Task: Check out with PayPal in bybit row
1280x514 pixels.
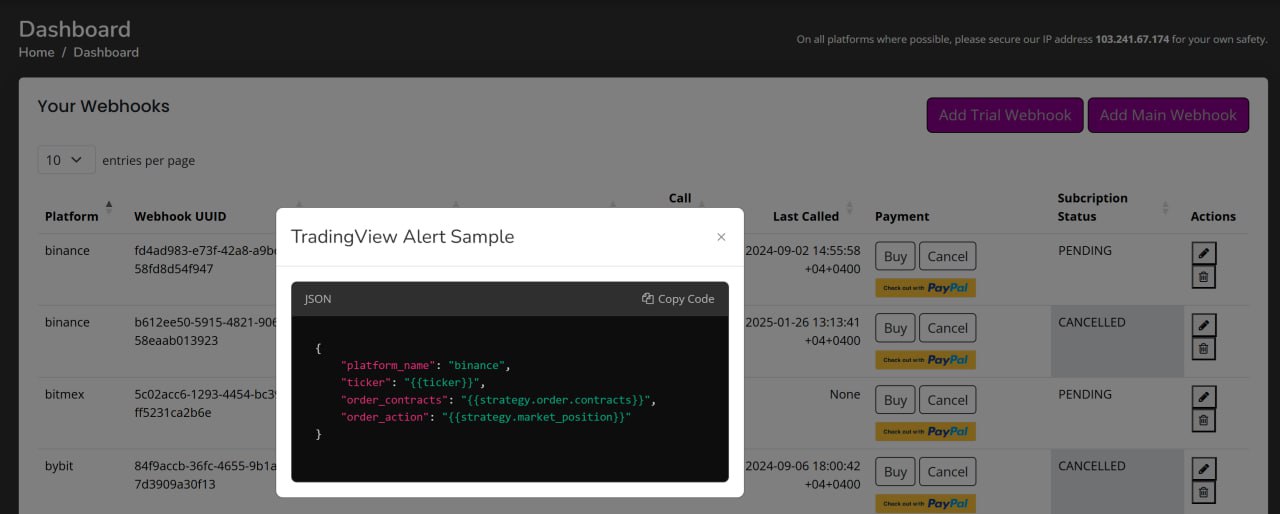Action: tap(925, 504)
